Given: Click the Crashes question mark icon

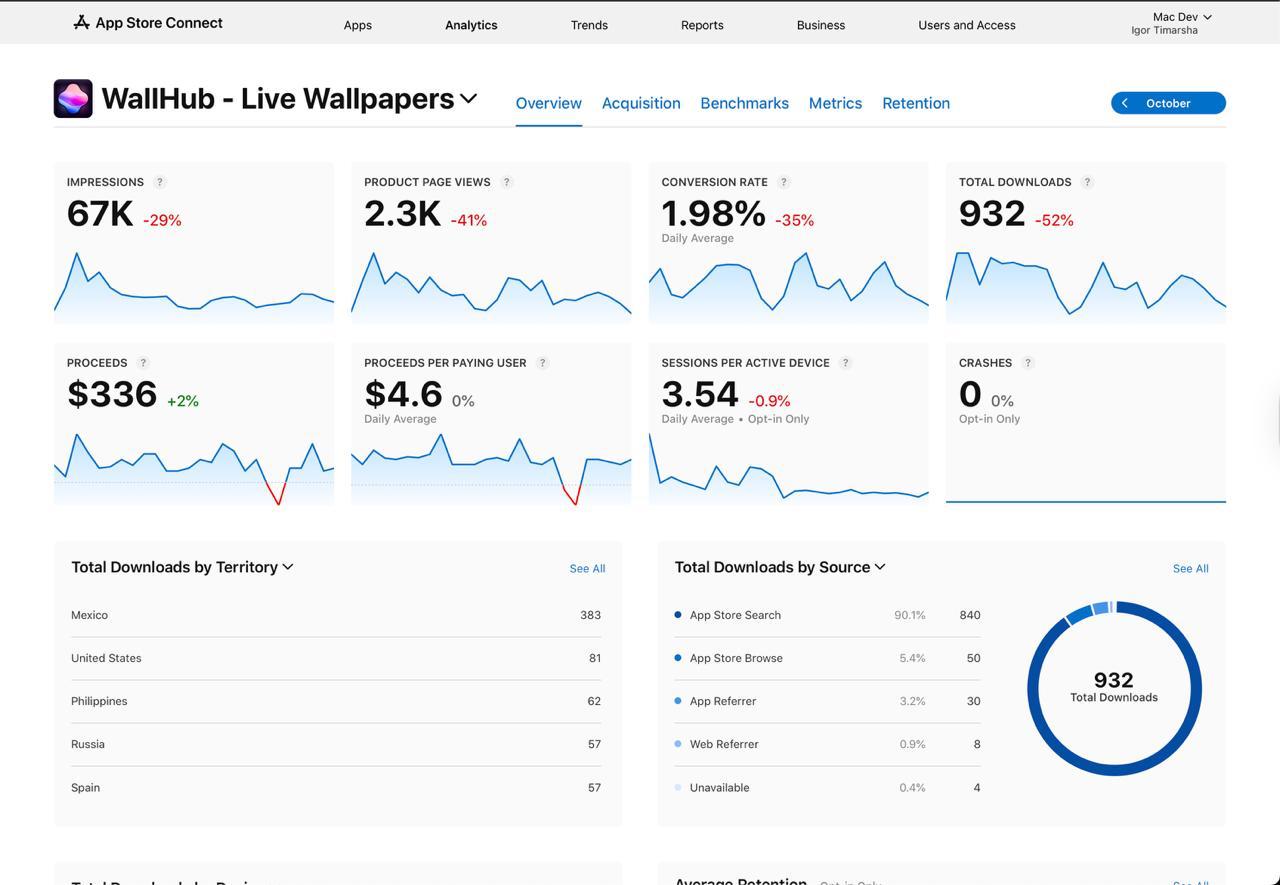Looking at the screenshot, I should click(1026, 363).
